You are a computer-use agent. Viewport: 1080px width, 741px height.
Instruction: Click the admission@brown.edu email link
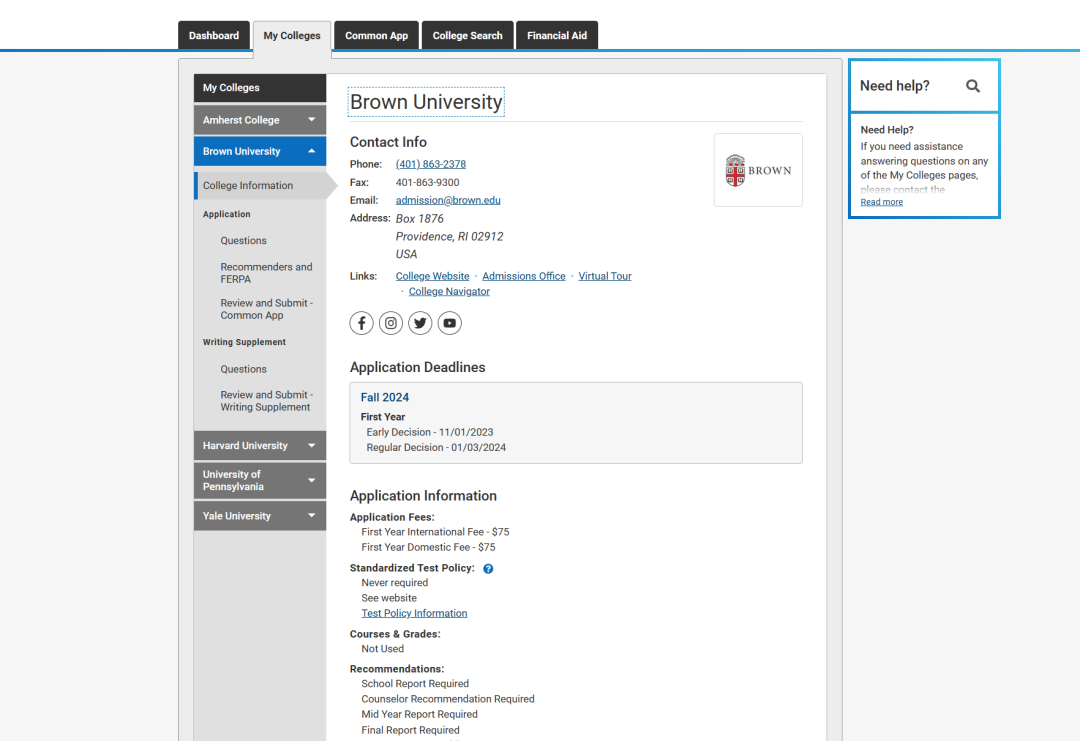(448, 200)
